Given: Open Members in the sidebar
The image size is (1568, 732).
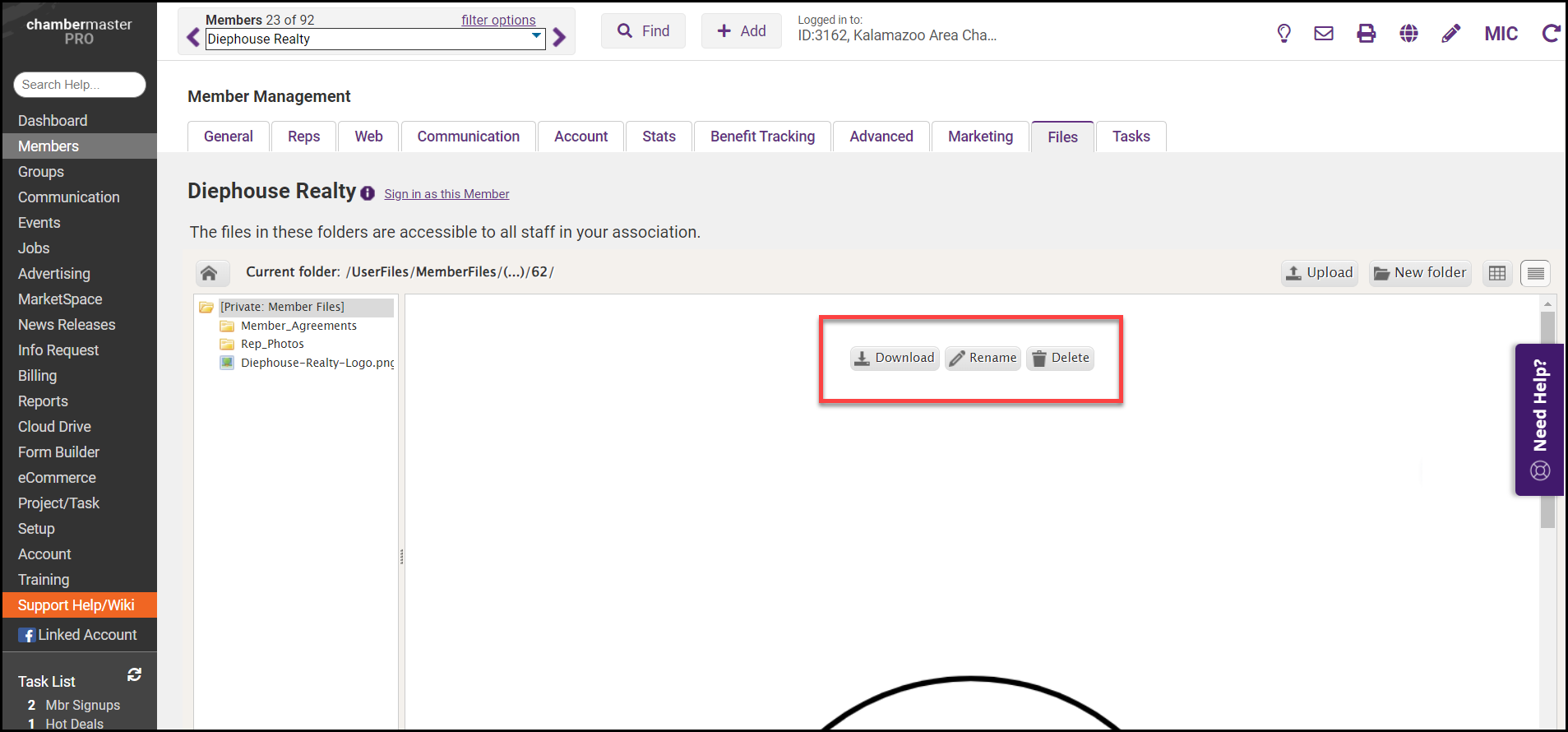Looking at the screenshot, I should 80,146.
